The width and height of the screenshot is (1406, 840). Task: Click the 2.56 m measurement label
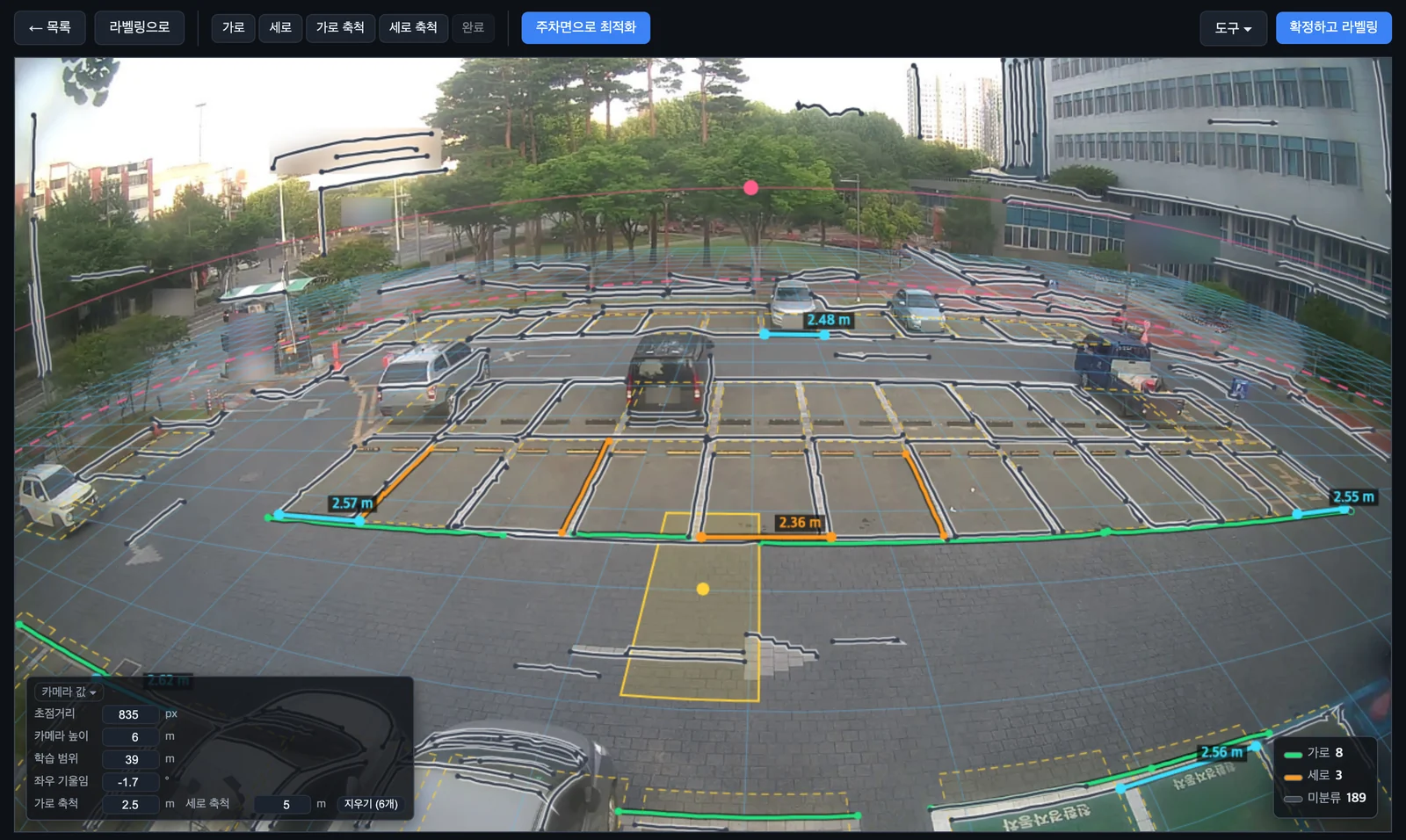[1222, 752]
